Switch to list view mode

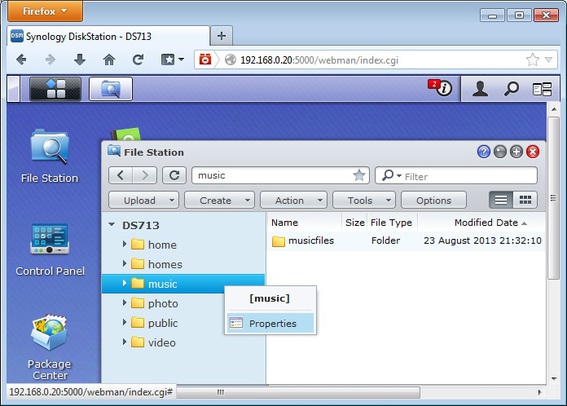click(x=501, y=200)
